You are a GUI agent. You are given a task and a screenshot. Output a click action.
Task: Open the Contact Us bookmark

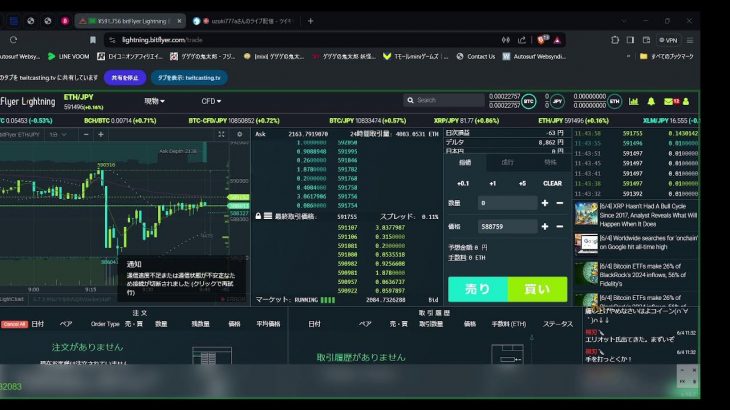point(476,56)
